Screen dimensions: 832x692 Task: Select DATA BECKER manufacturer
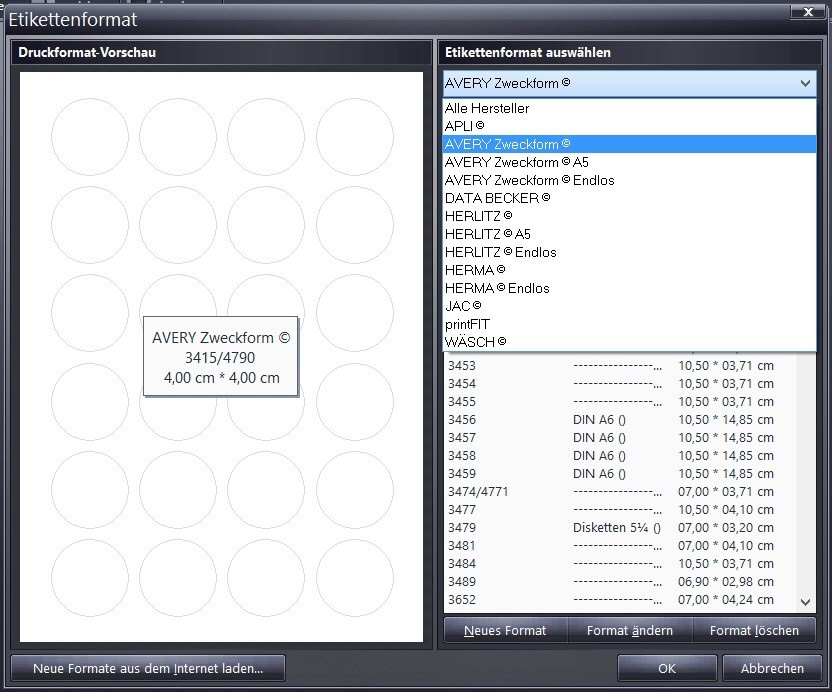tap(629, 198)
